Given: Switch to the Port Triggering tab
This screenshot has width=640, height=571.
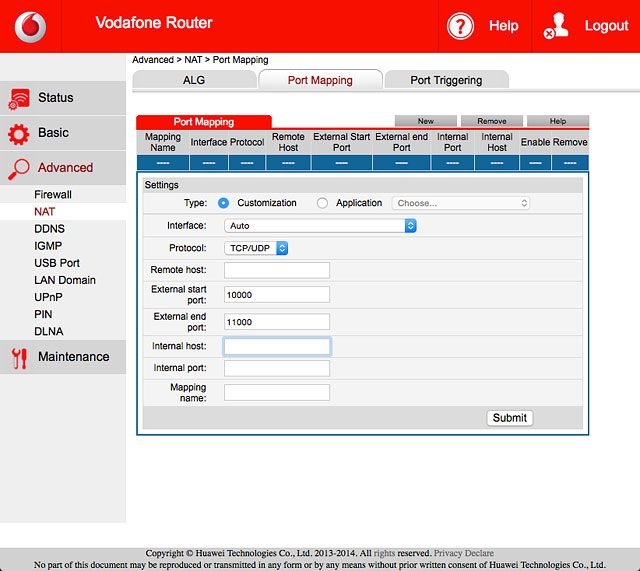Looking at the screenshot, I should (x=446, y=80).
